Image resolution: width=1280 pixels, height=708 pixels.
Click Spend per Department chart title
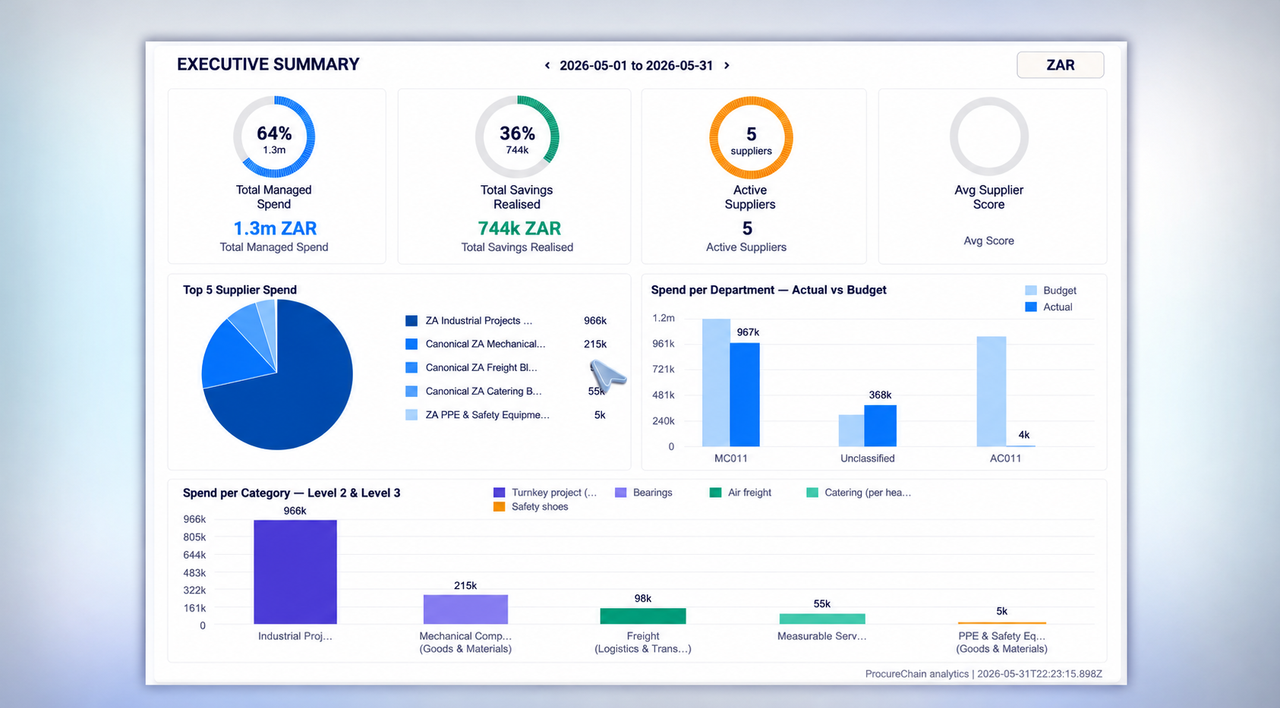tap(769, 290)
